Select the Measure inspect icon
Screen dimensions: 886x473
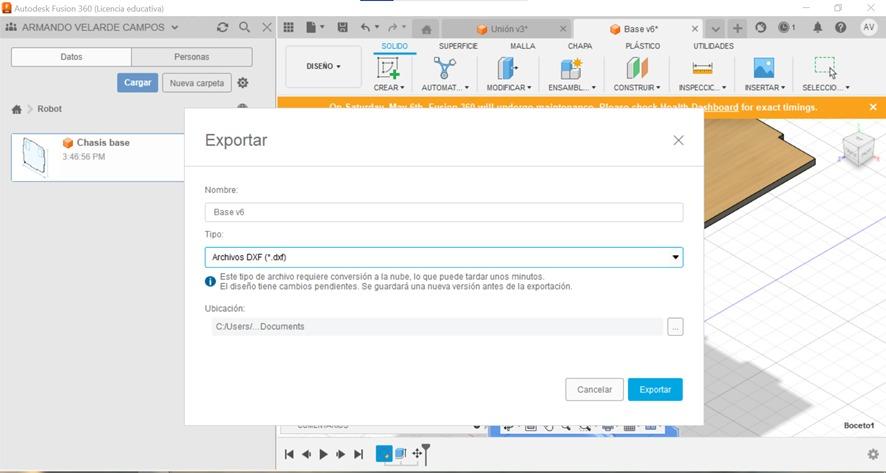tap(702, 68)
